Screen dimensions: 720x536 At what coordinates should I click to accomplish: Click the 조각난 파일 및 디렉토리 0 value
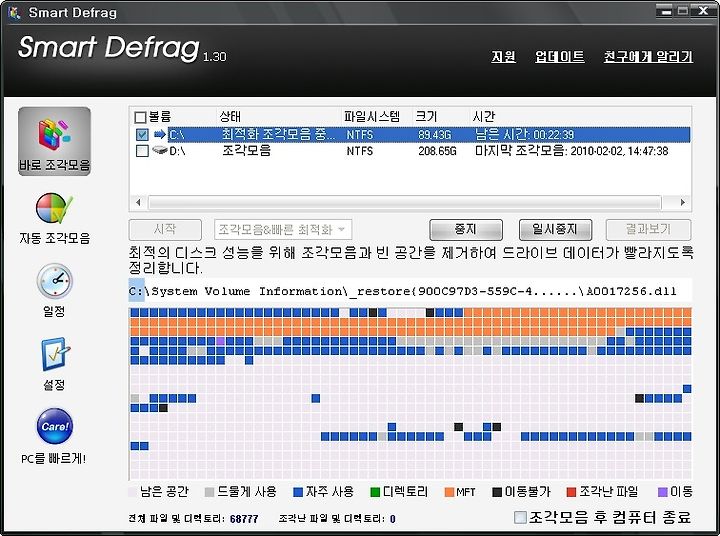[393, 519]
